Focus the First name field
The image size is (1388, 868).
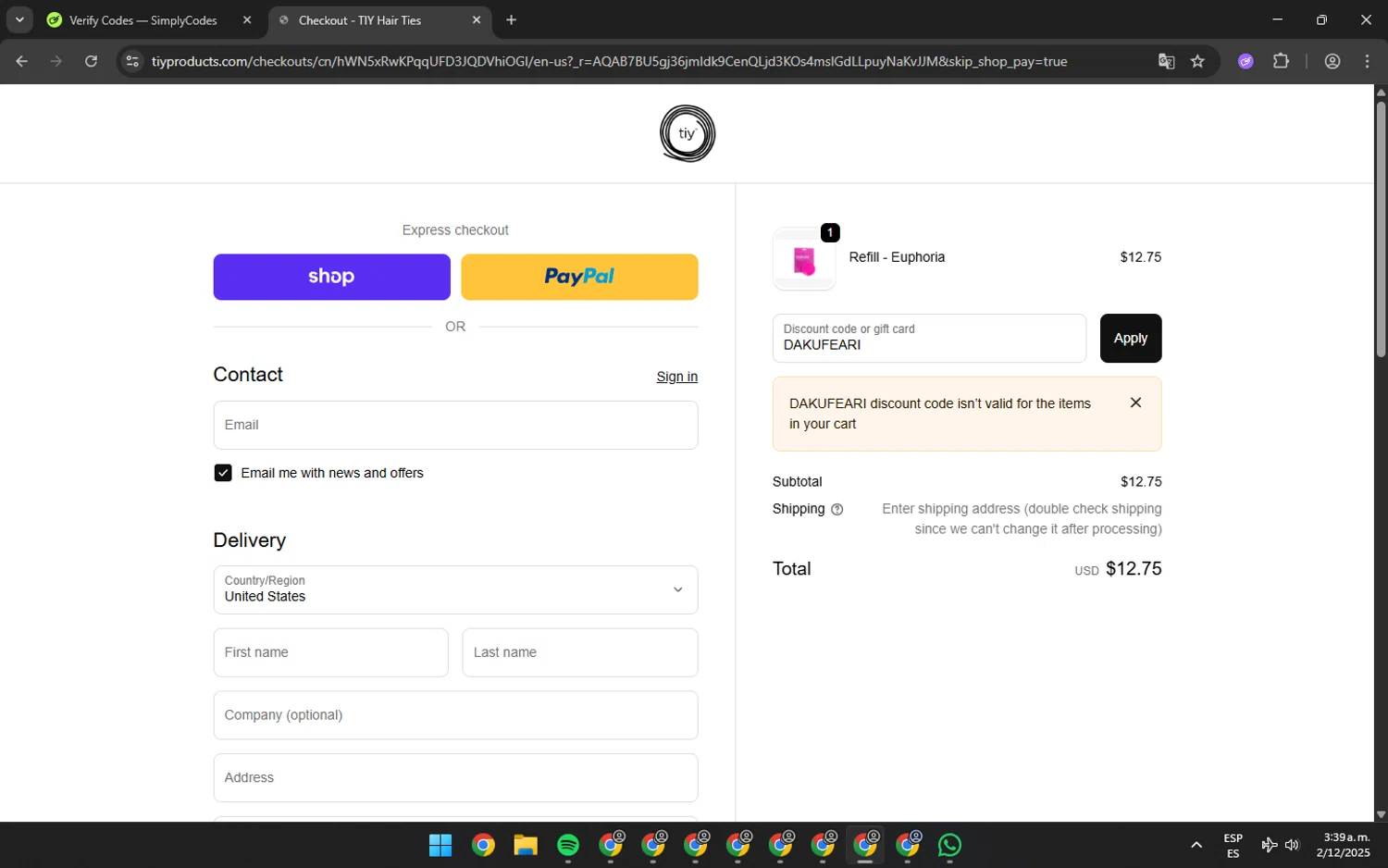(330, 652)
